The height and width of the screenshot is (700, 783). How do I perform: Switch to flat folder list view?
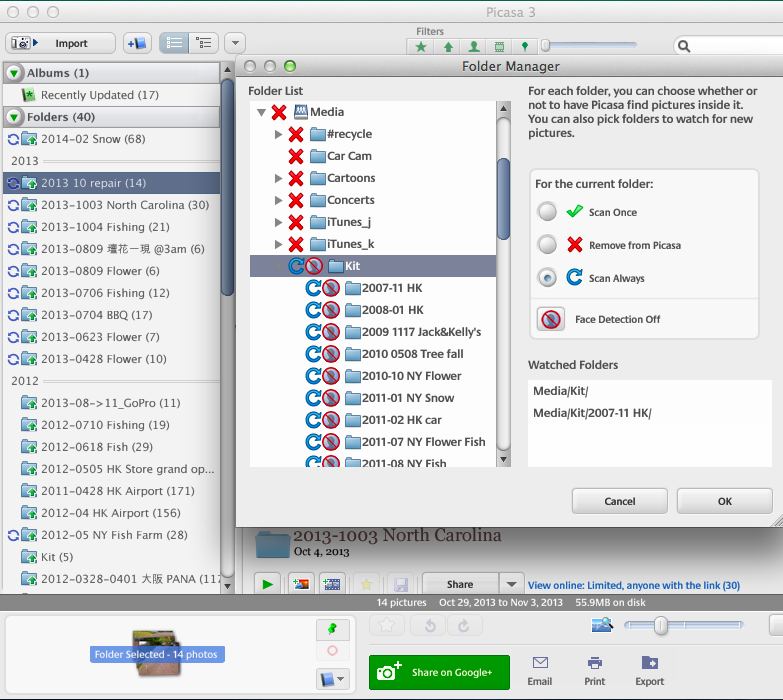174,43
